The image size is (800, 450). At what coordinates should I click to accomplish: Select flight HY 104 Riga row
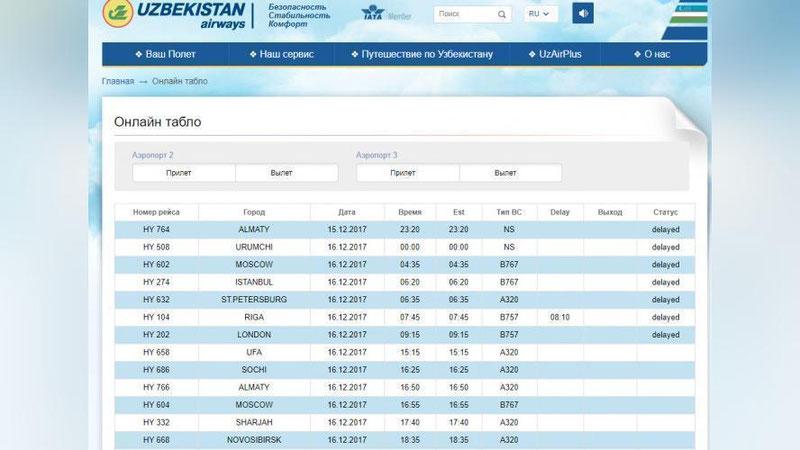(x=400, y=317)
